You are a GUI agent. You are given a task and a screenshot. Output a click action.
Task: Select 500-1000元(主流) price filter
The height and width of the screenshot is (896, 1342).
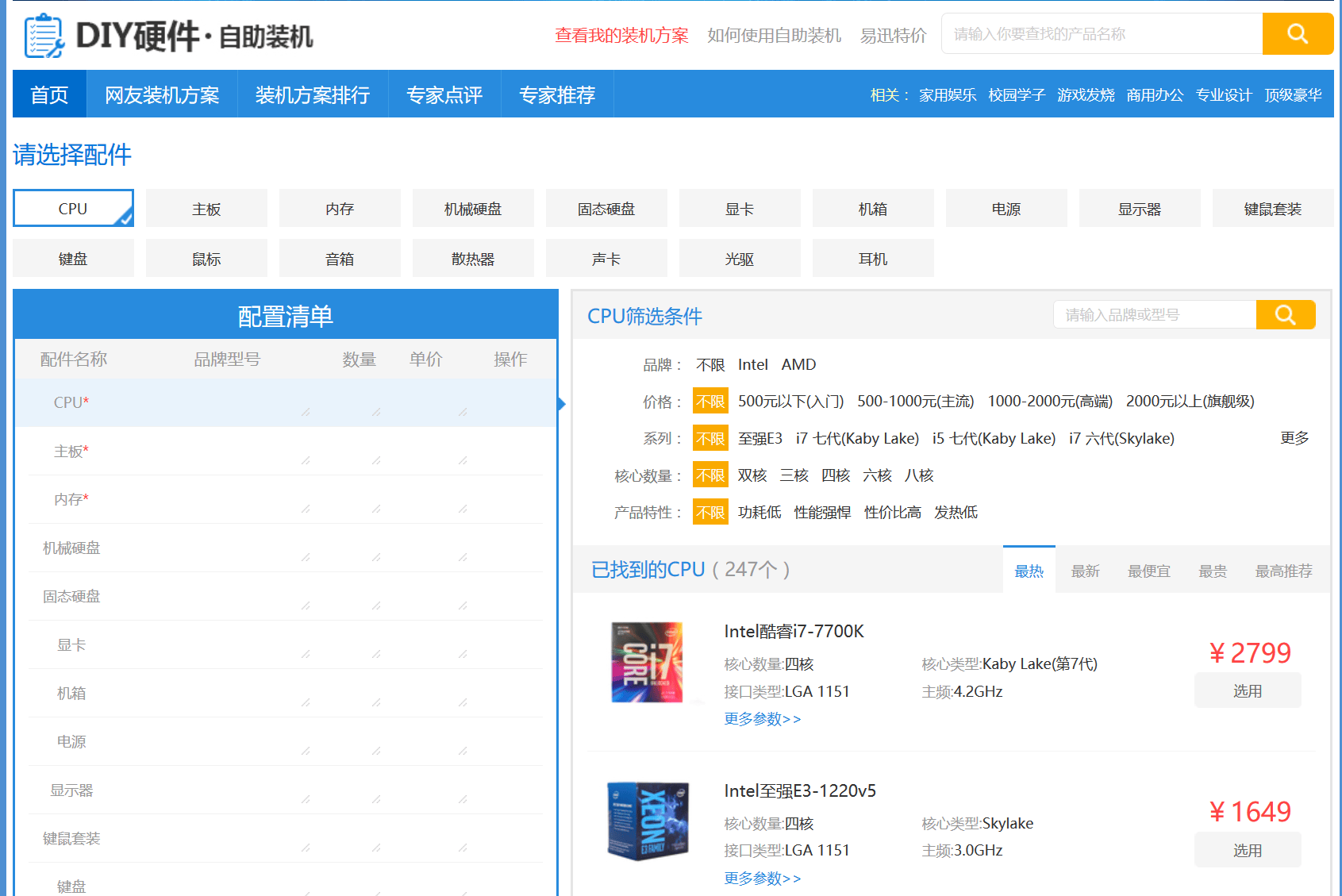point(916,402)
